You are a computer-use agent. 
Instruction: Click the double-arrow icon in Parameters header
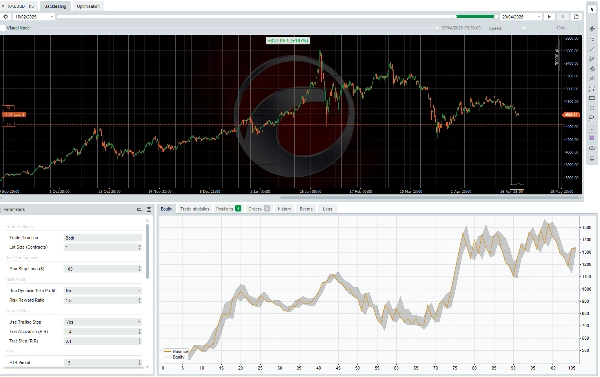149,209
